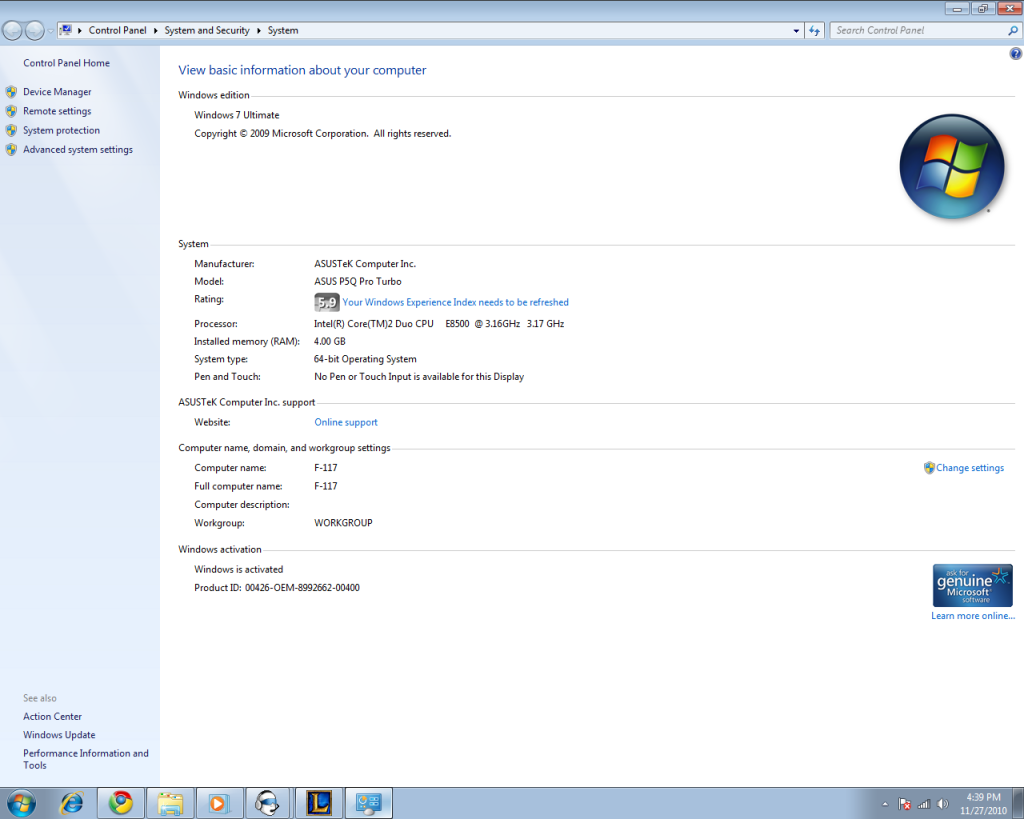The image size is (1024, 819).
Task: Click the Windows Start orb
Action: (20, 802)
